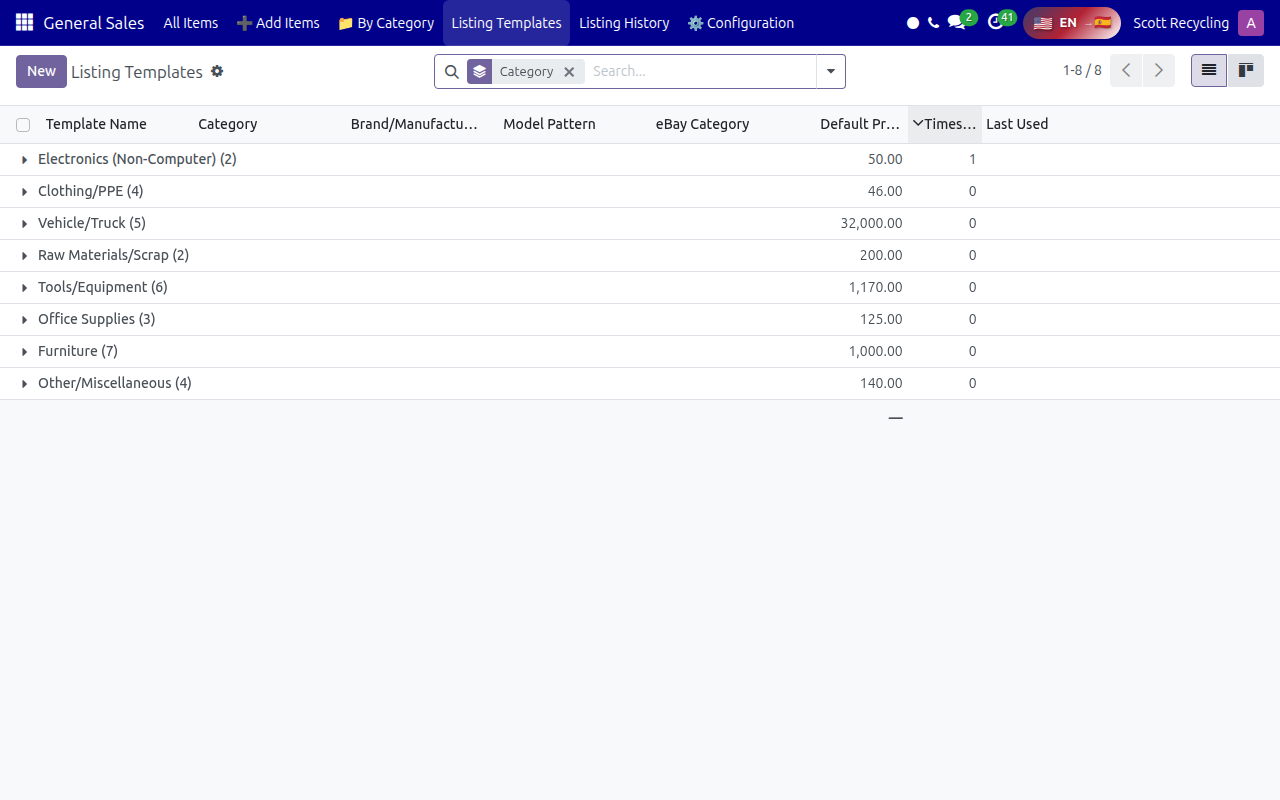The image size is (1280, 800).
Task: Click the 46.00 Clothing/PPE price total
Action: 885,191
